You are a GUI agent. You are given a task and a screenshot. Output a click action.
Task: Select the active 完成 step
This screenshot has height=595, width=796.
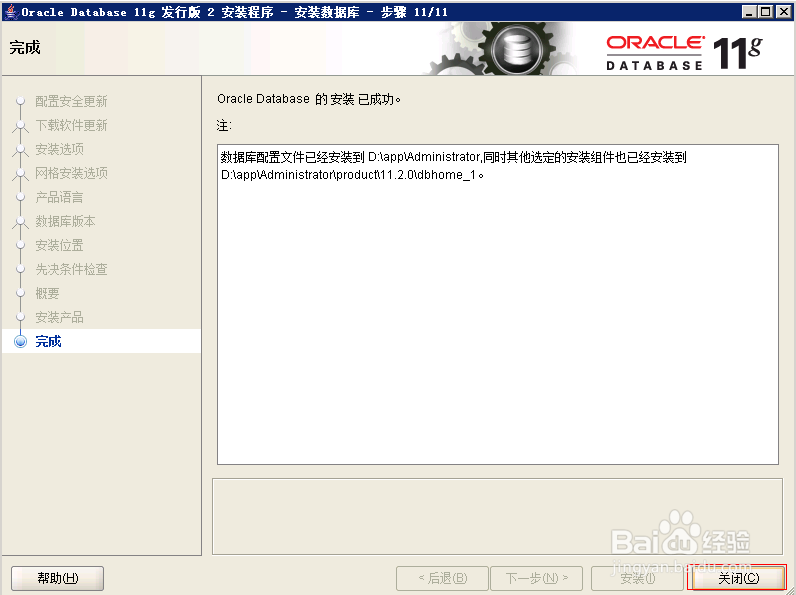coord(48,341)
